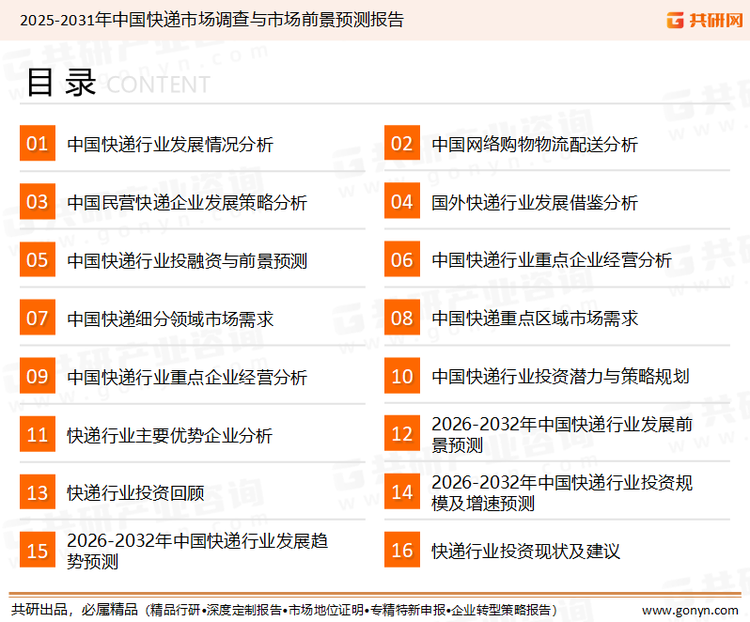Click the footer slogan 共研出品，必属精品
Screen dimensions: 750x622
tap(75, 610)
